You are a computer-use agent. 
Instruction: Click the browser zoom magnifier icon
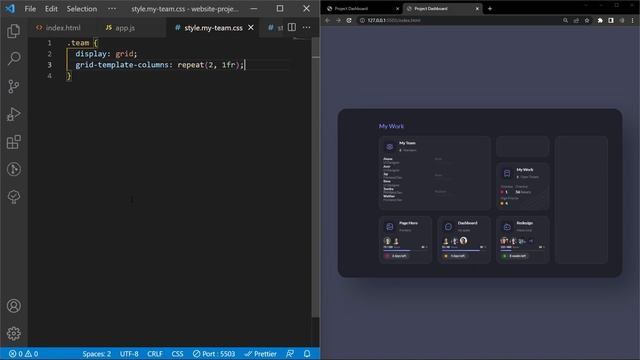(565, 20)
